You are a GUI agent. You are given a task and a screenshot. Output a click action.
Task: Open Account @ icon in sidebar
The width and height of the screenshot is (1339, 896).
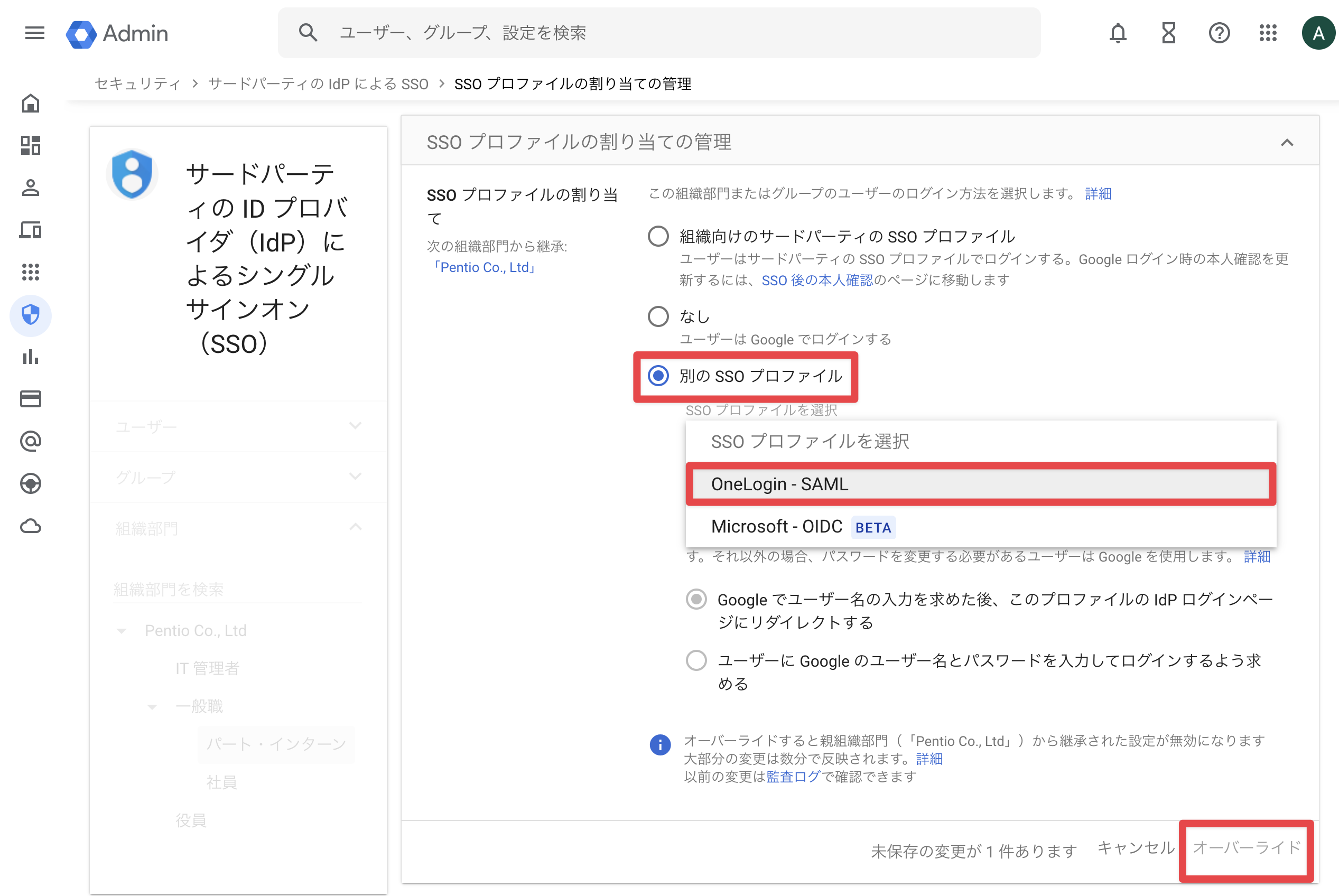(31, 441)
